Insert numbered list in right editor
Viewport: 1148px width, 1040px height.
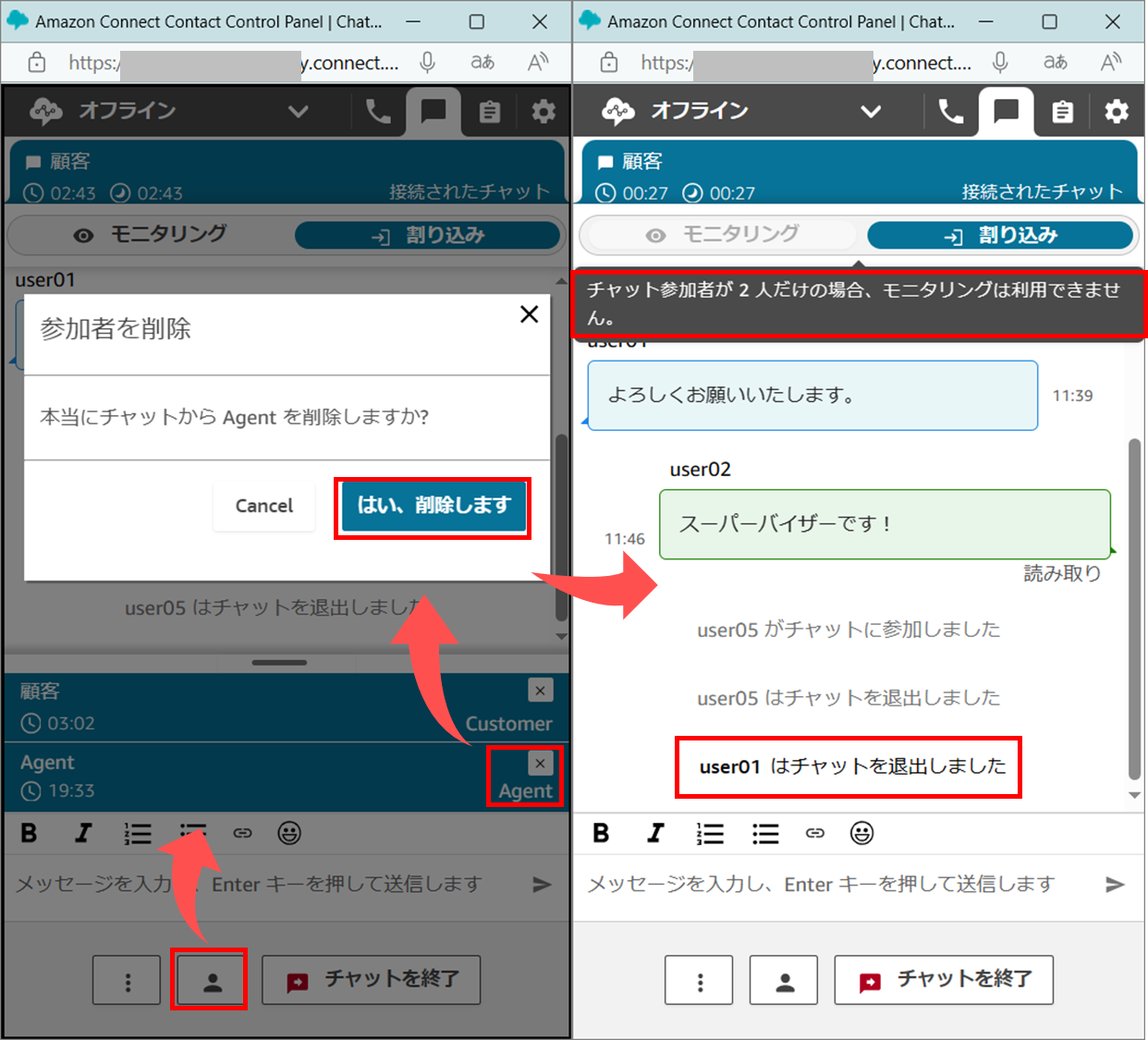(710, 834)
